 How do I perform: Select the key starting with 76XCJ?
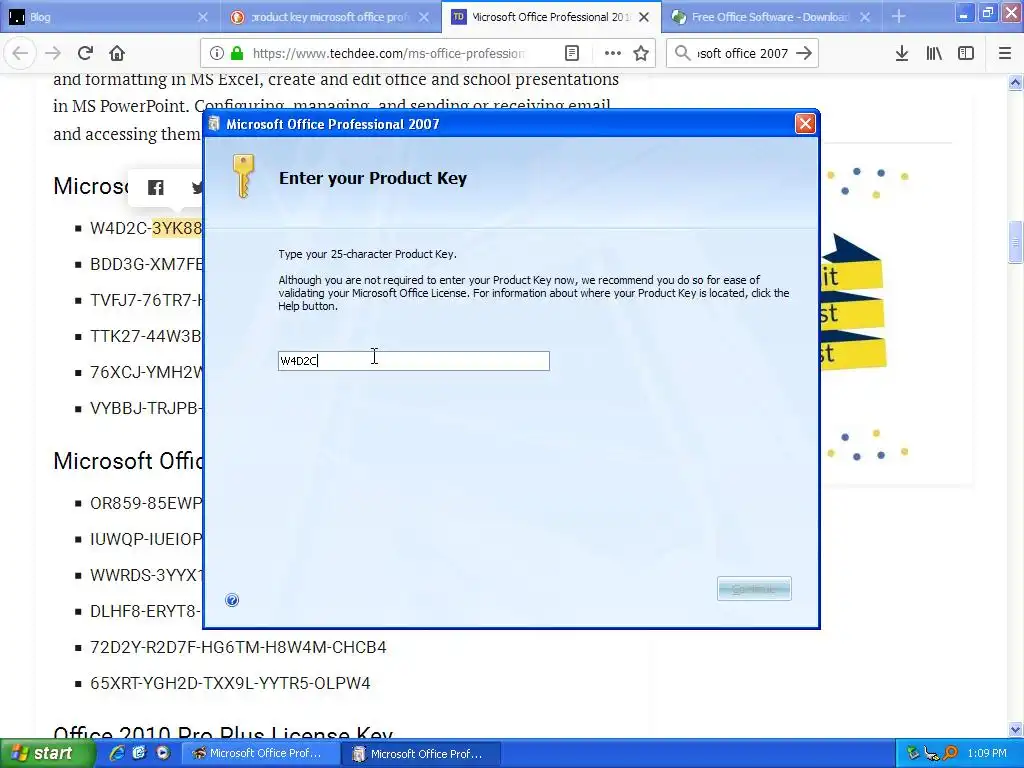146,372
